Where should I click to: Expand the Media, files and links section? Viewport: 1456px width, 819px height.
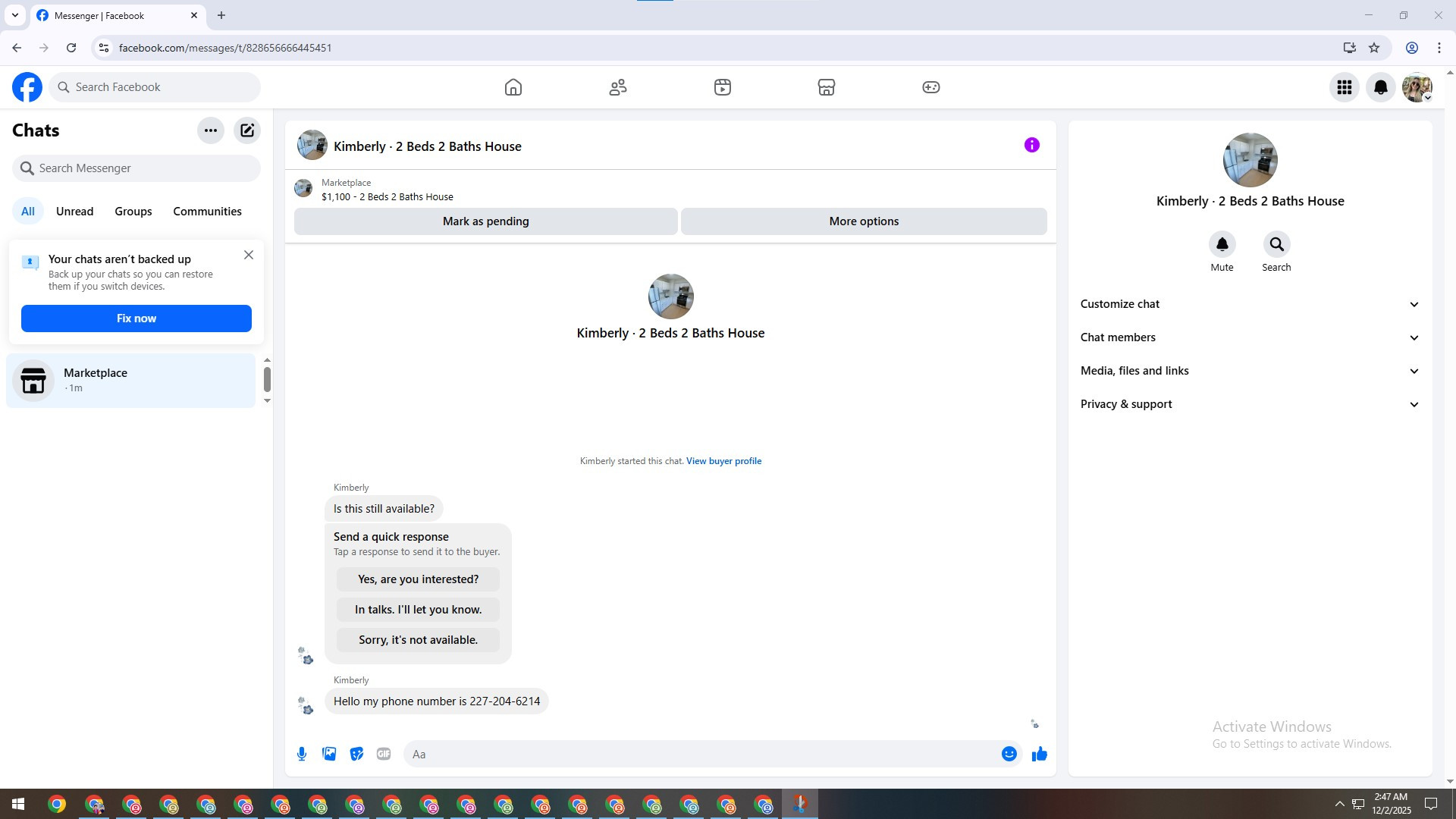pos(1249,371)
